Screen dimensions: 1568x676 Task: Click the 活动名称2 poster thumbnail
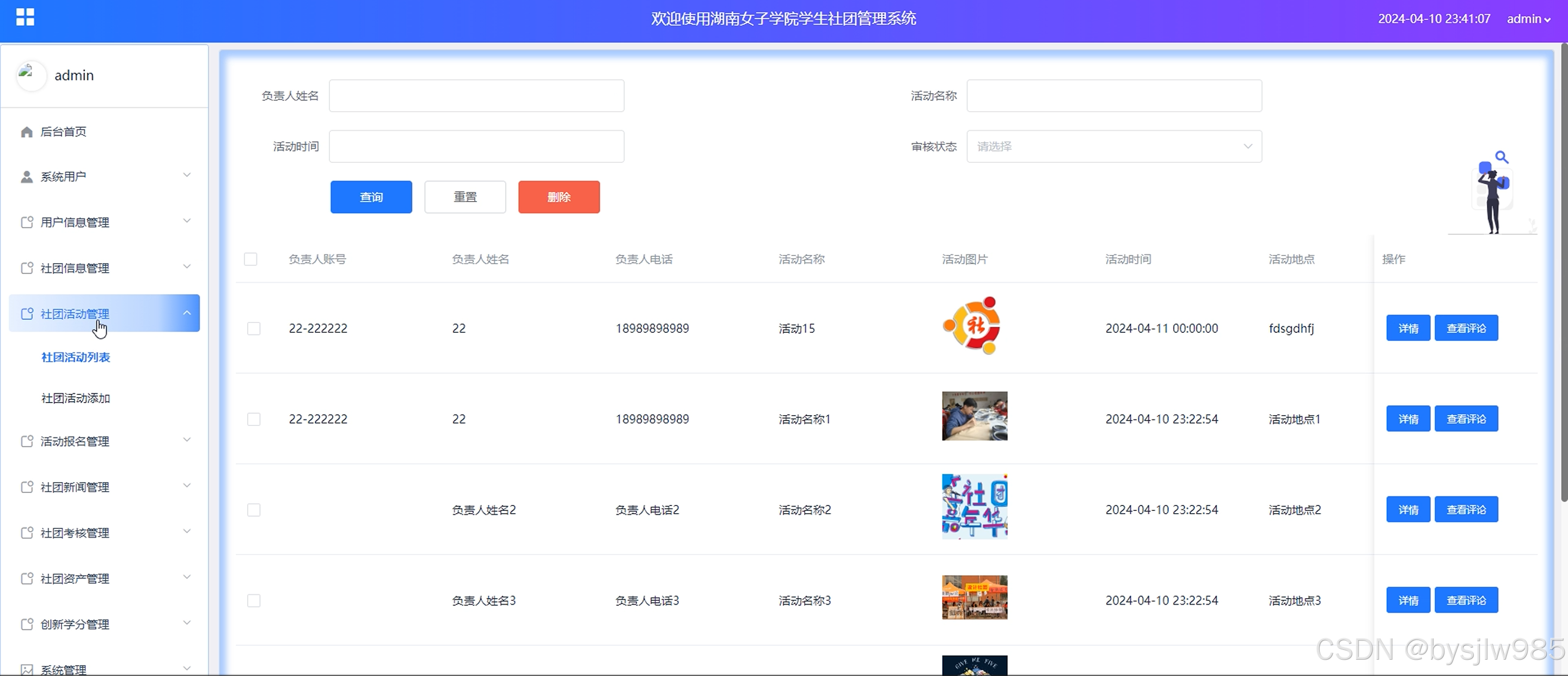point(975,507)
